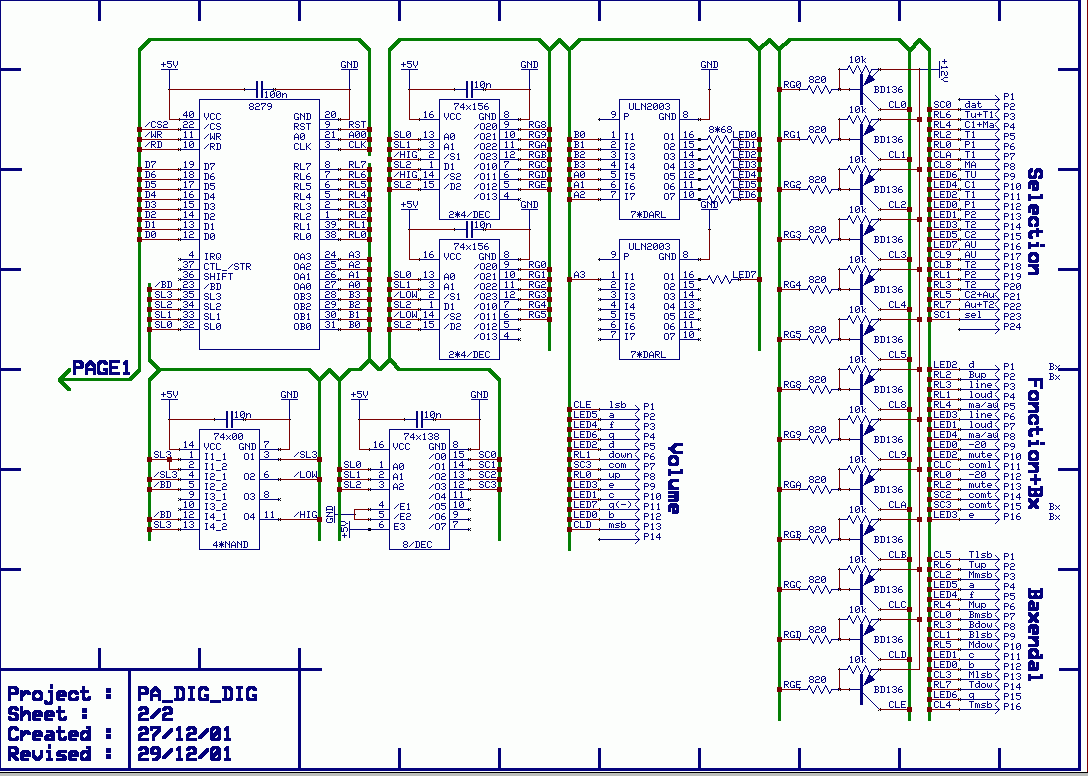Select the 100n capacitor above the 8279
The height and width of the screenshot is (776, 1088).
point(261,91)
